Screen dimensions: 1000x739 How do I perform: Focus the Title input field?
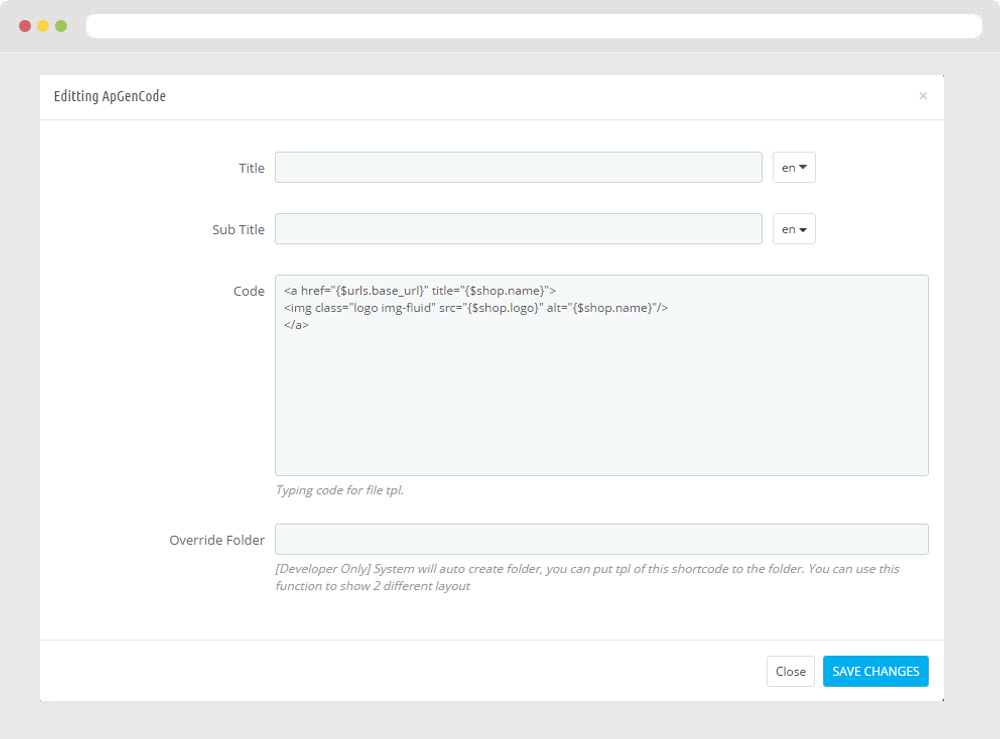tap(518, 168)
